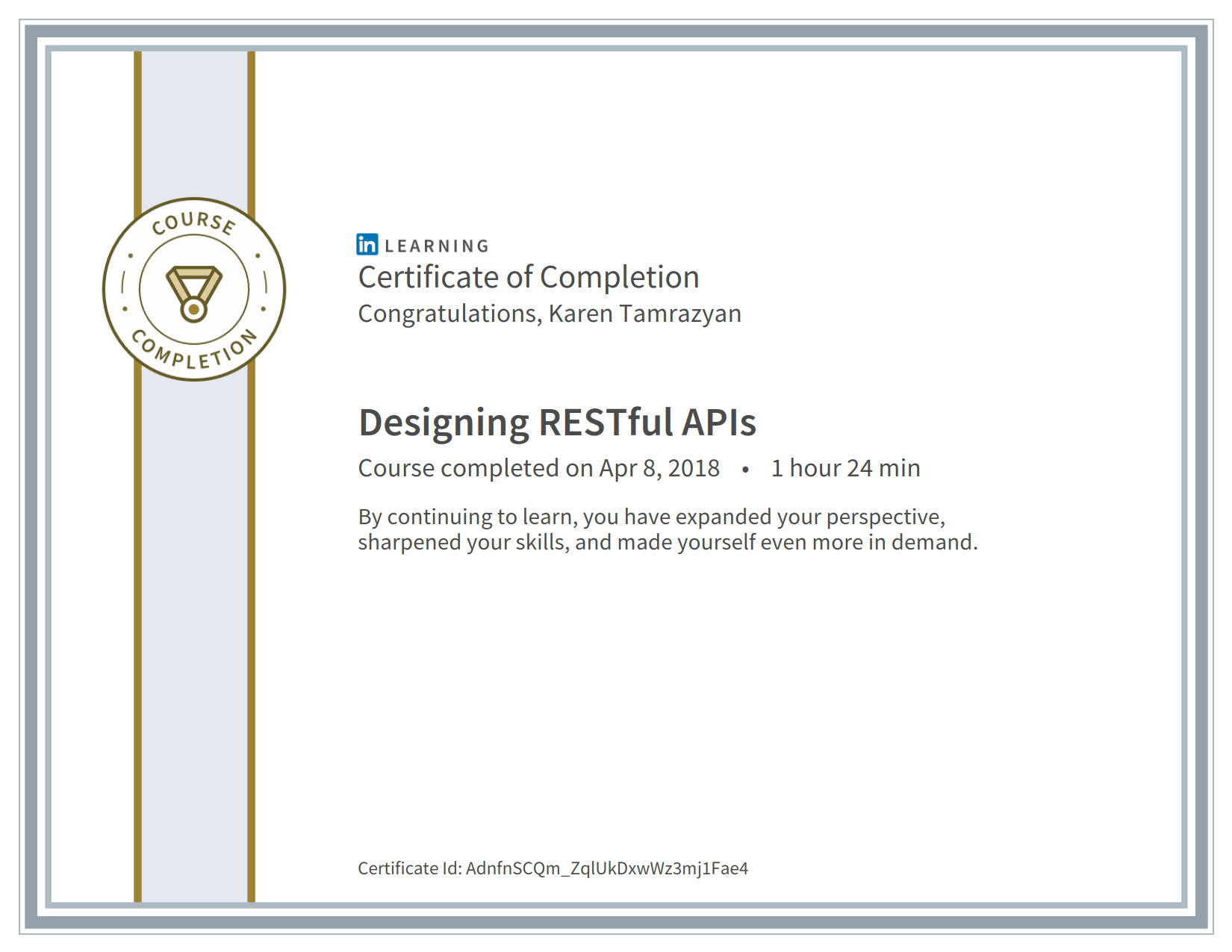The image size is (1232, 952).
Task: Click the line starting "sharpened your skills"
Action: (668, 542)
